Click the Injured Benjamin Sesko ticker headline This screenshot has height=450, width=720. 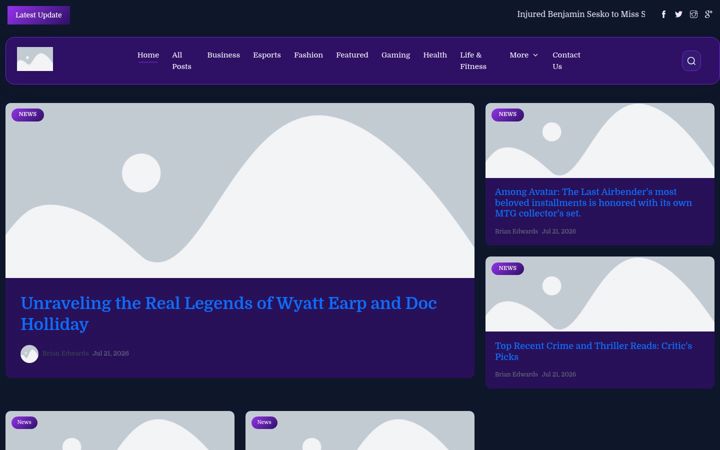click(581, 14)
